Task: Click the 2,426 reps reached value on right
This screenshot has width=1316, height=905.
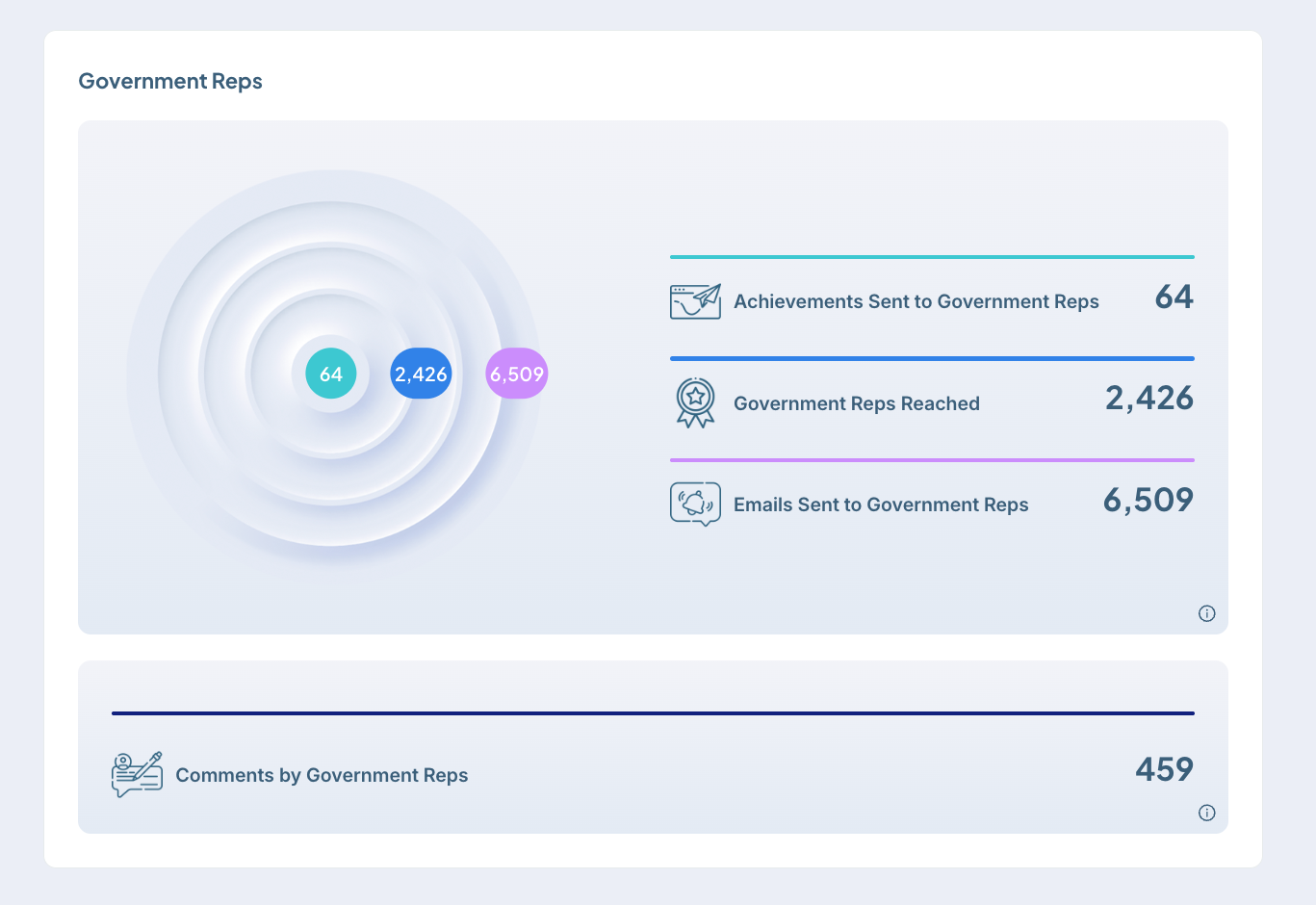Action: pyautogui.click(x=1148, y=398)
